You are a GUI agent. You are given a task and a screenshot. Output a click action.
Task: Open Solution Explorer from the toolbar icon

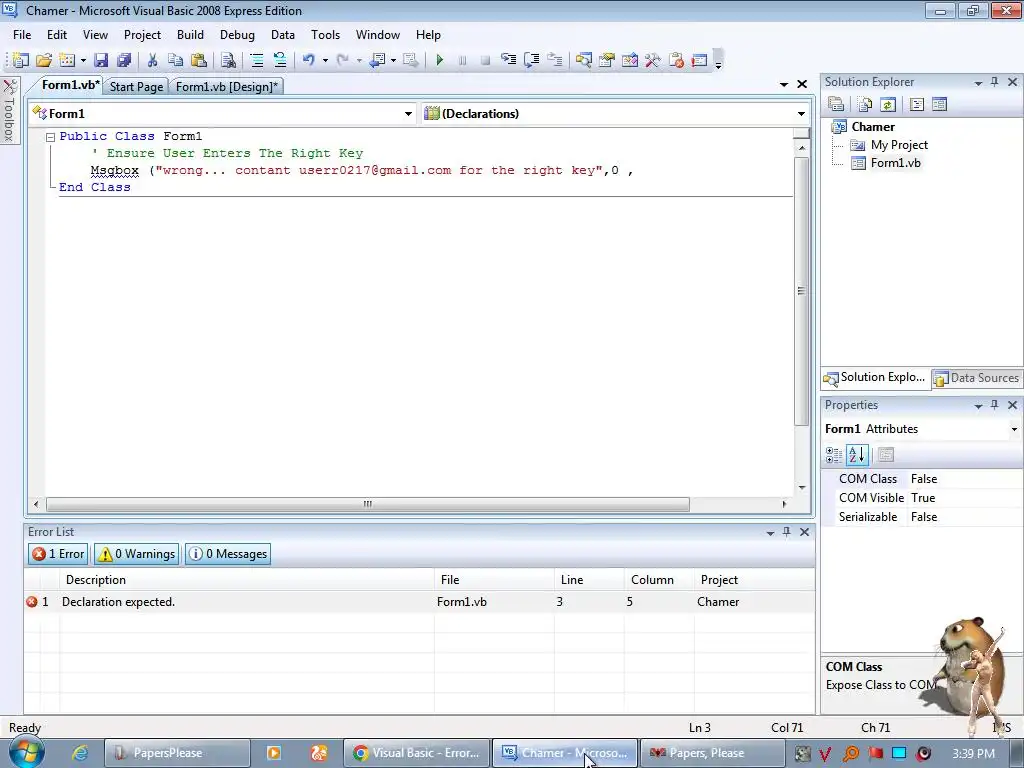pyautogui.click(x=583, y=61)
